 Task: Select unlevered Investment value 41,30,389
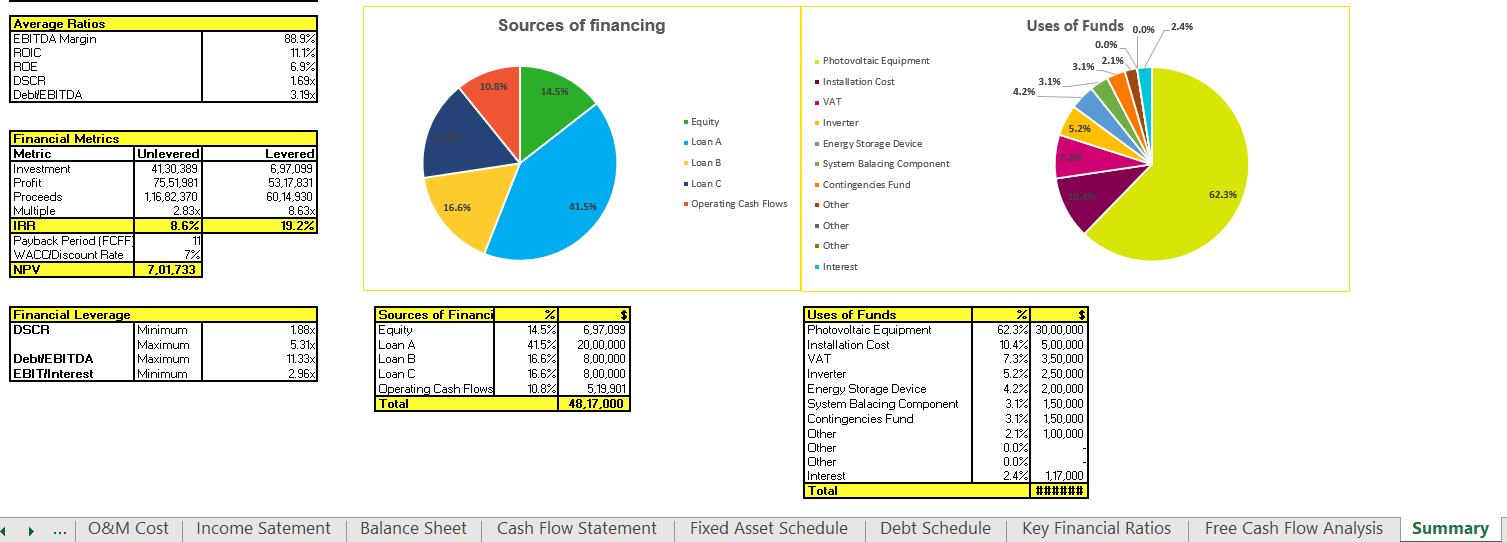168,169
